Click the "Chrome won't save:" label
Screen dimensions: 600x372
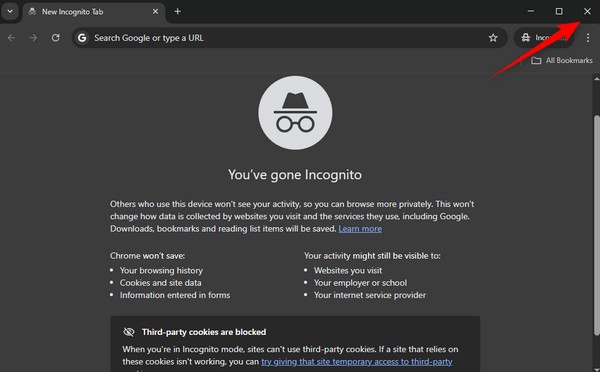point(147,256)
